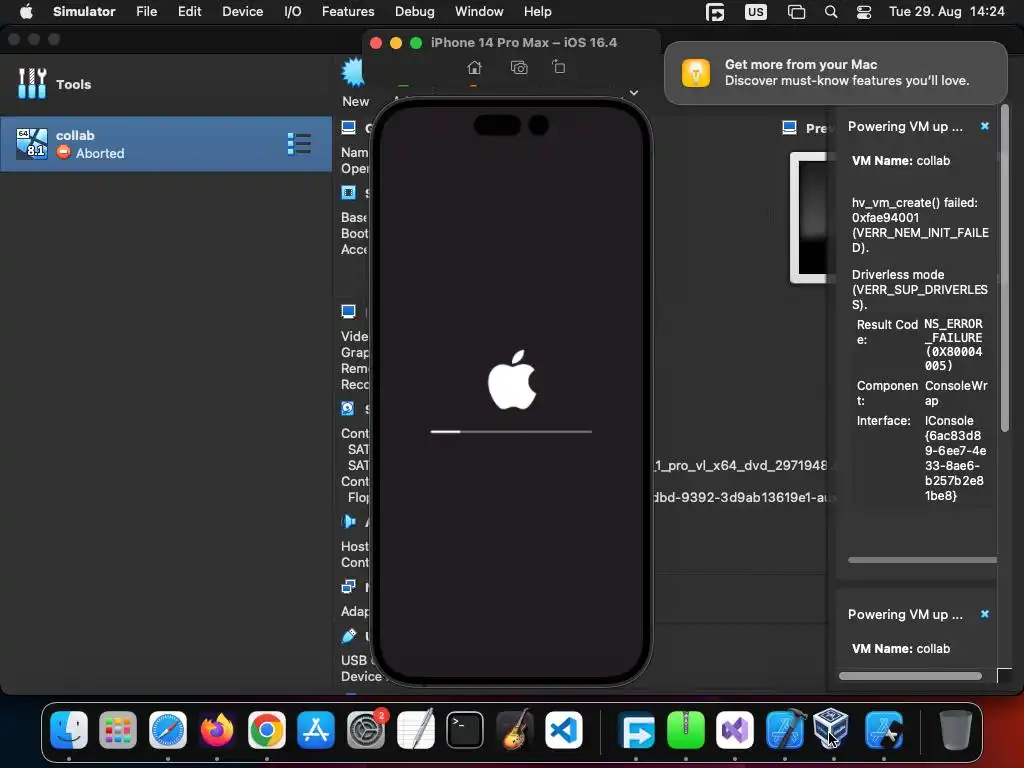Click the Network section icon
This screenshot has height=768, width=1024.
(349, 586)
